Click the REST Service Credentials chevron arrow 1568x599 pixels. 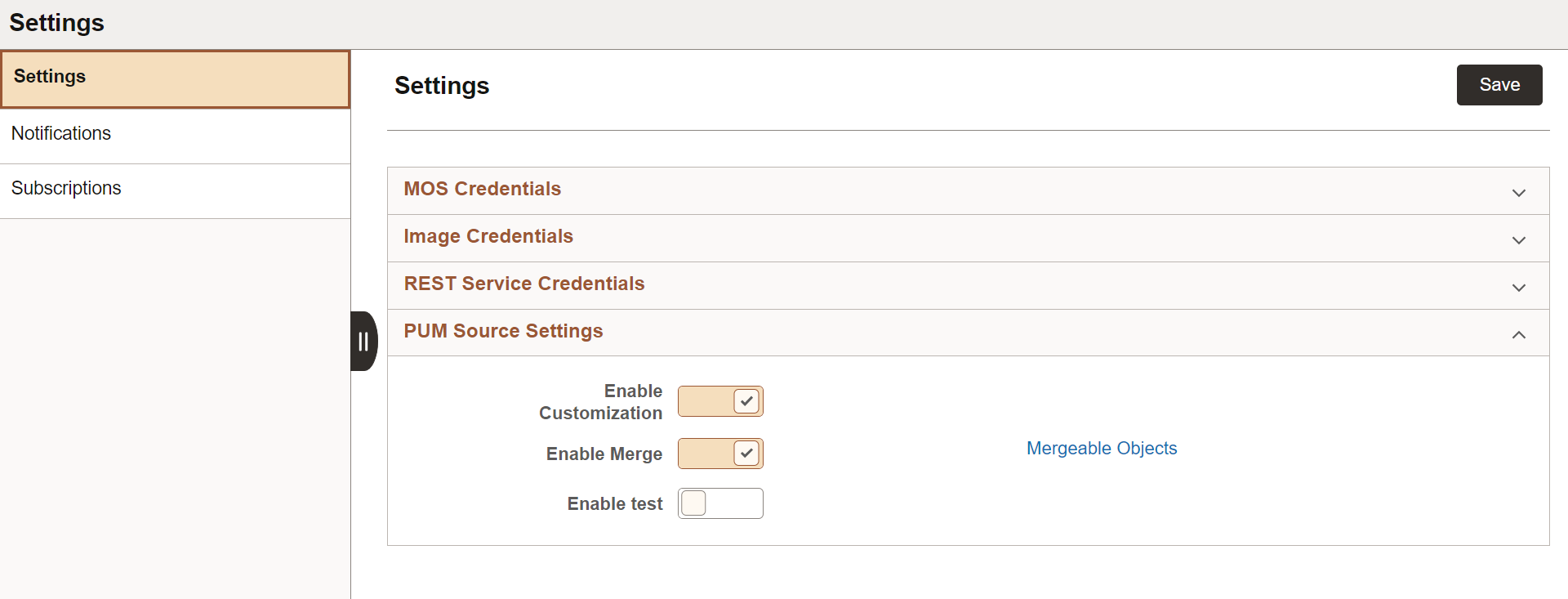(x=1518, y=288)
